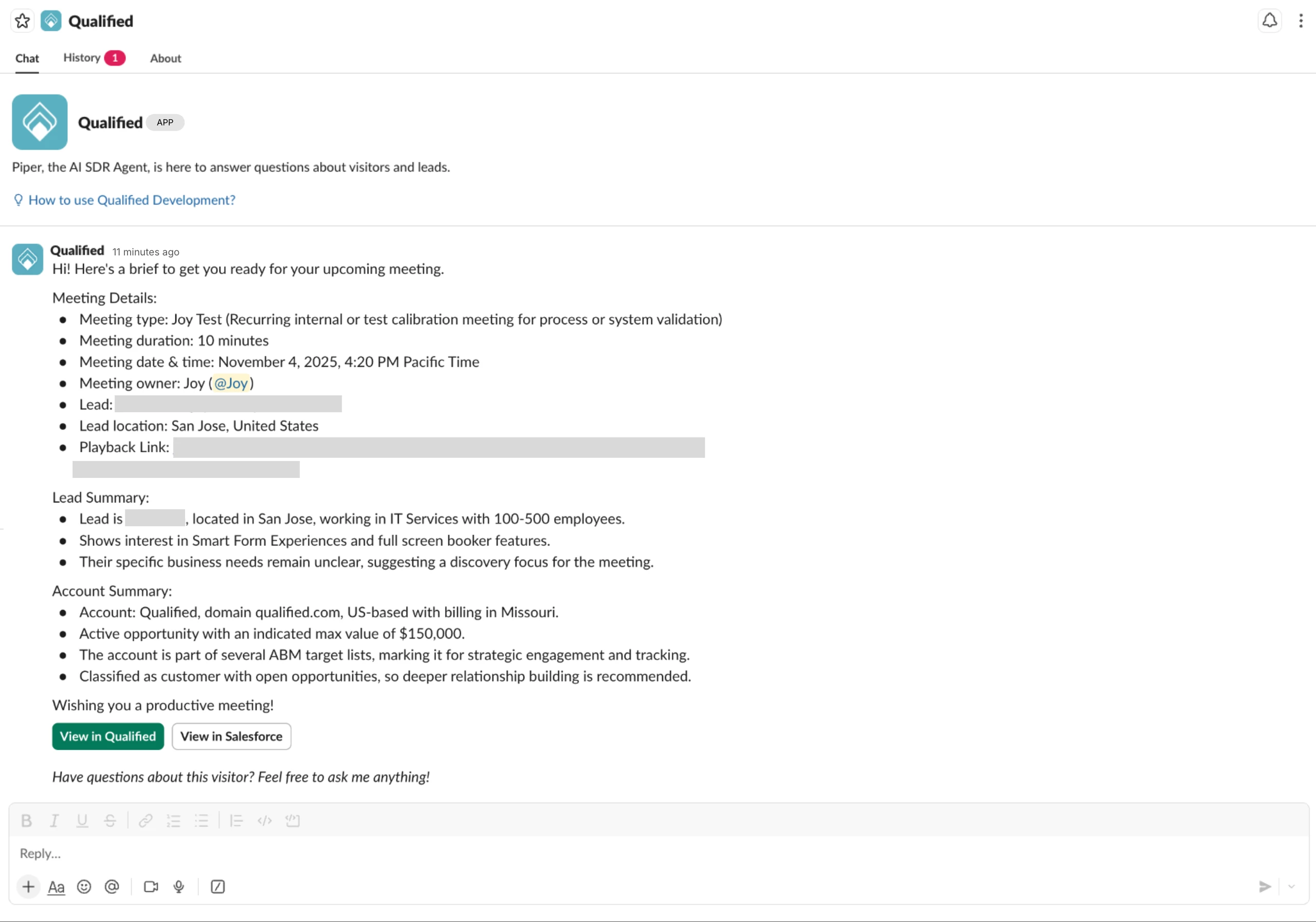Viewport: 1316px width, 922px height.
Task: Click the Lead location: San Jose line
Action: pyautogui.click(x=199, y=427)
